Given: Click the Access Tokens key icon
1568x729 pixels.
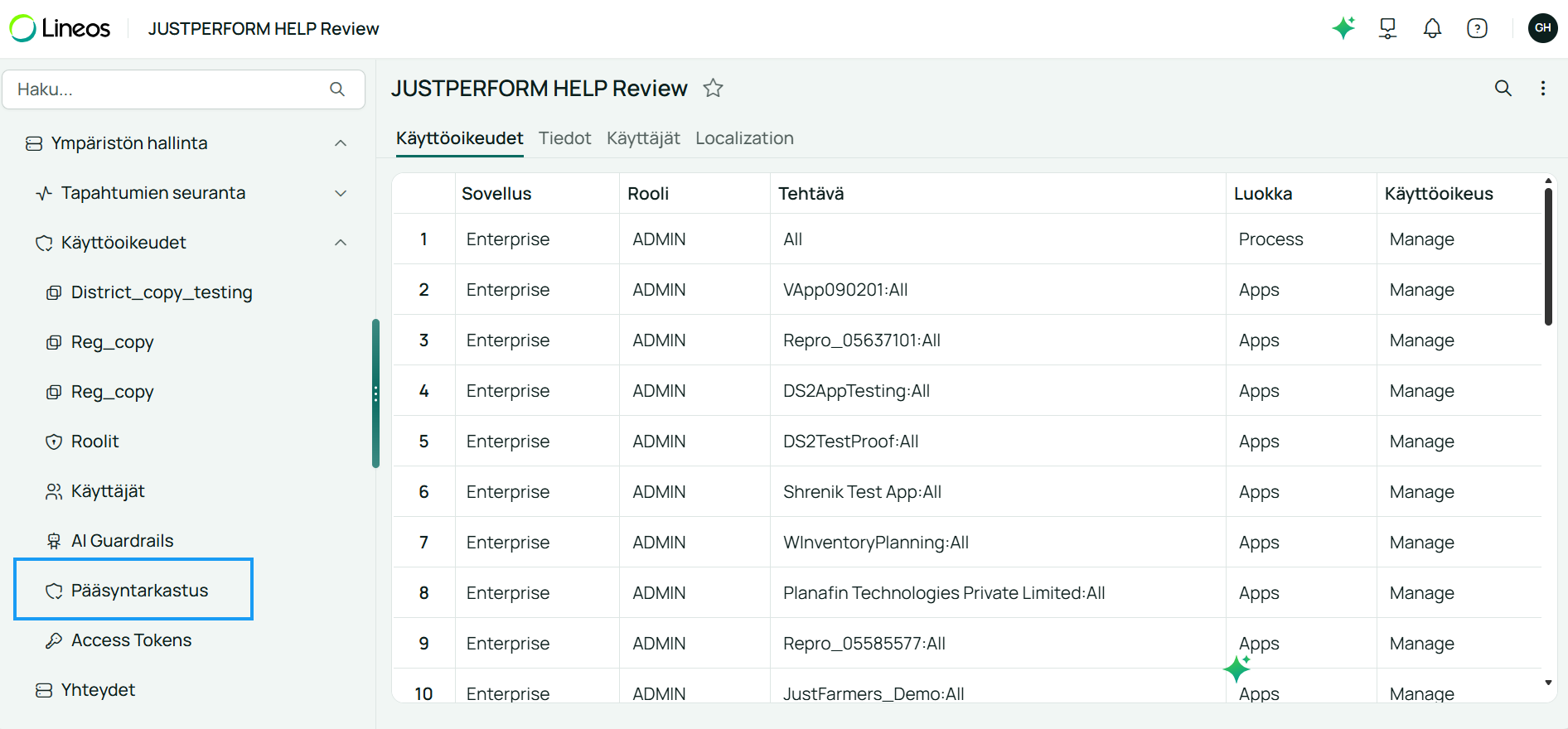Looking at the screenshot, I should click(54, 640).
